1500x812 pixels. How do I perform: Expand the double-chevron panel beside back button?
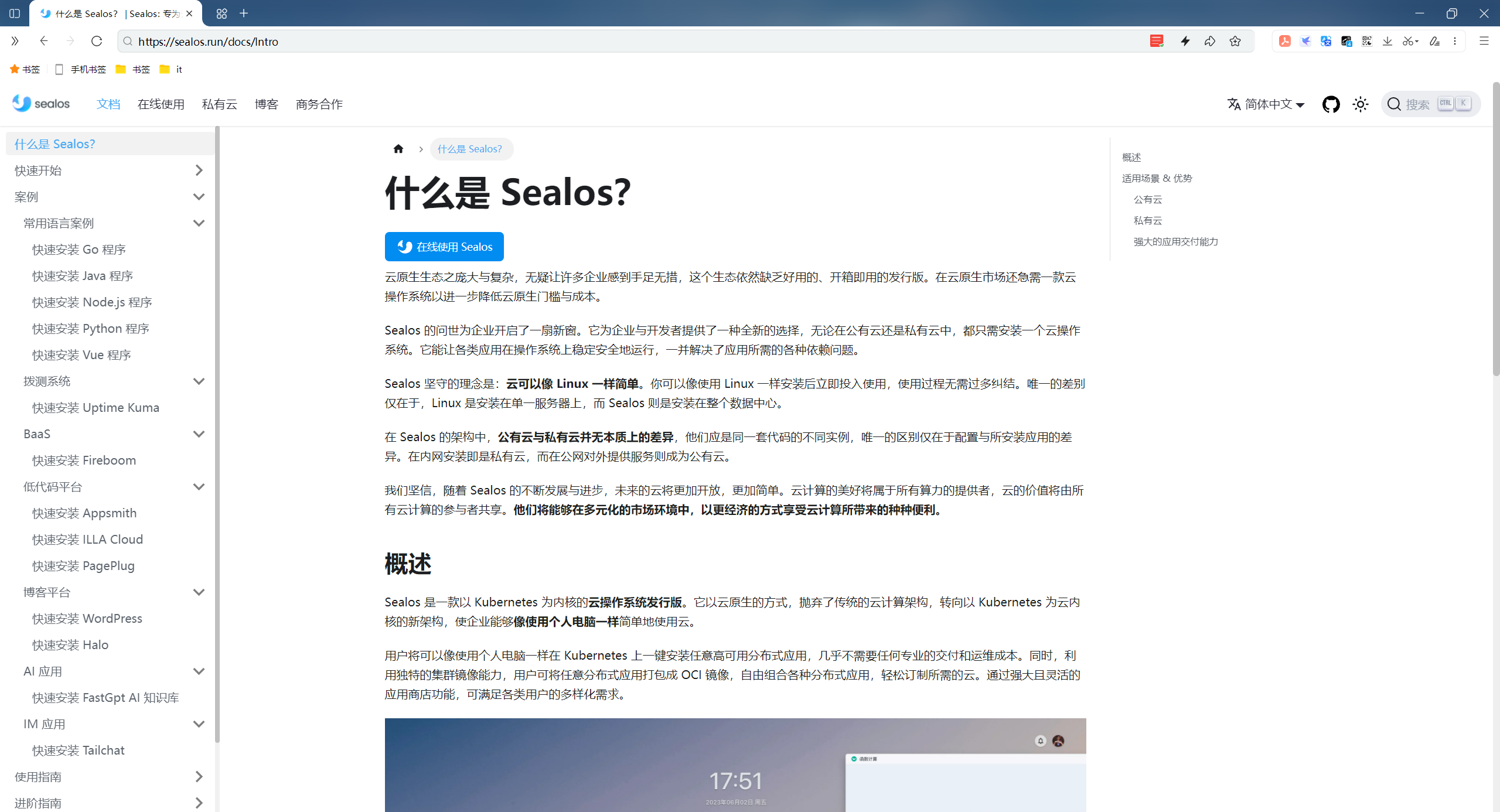[x=15, y=41]
